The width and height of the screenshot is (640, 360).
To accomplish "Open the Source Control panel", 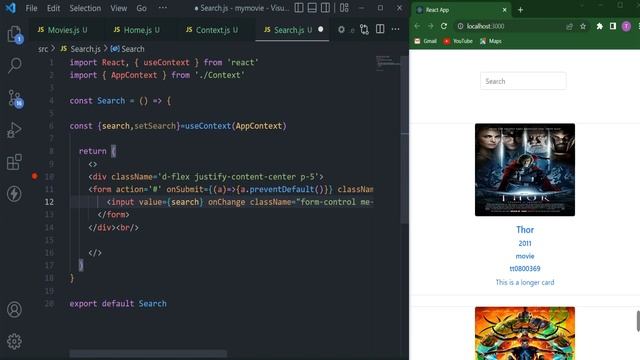I will click(x=15, y=98).
